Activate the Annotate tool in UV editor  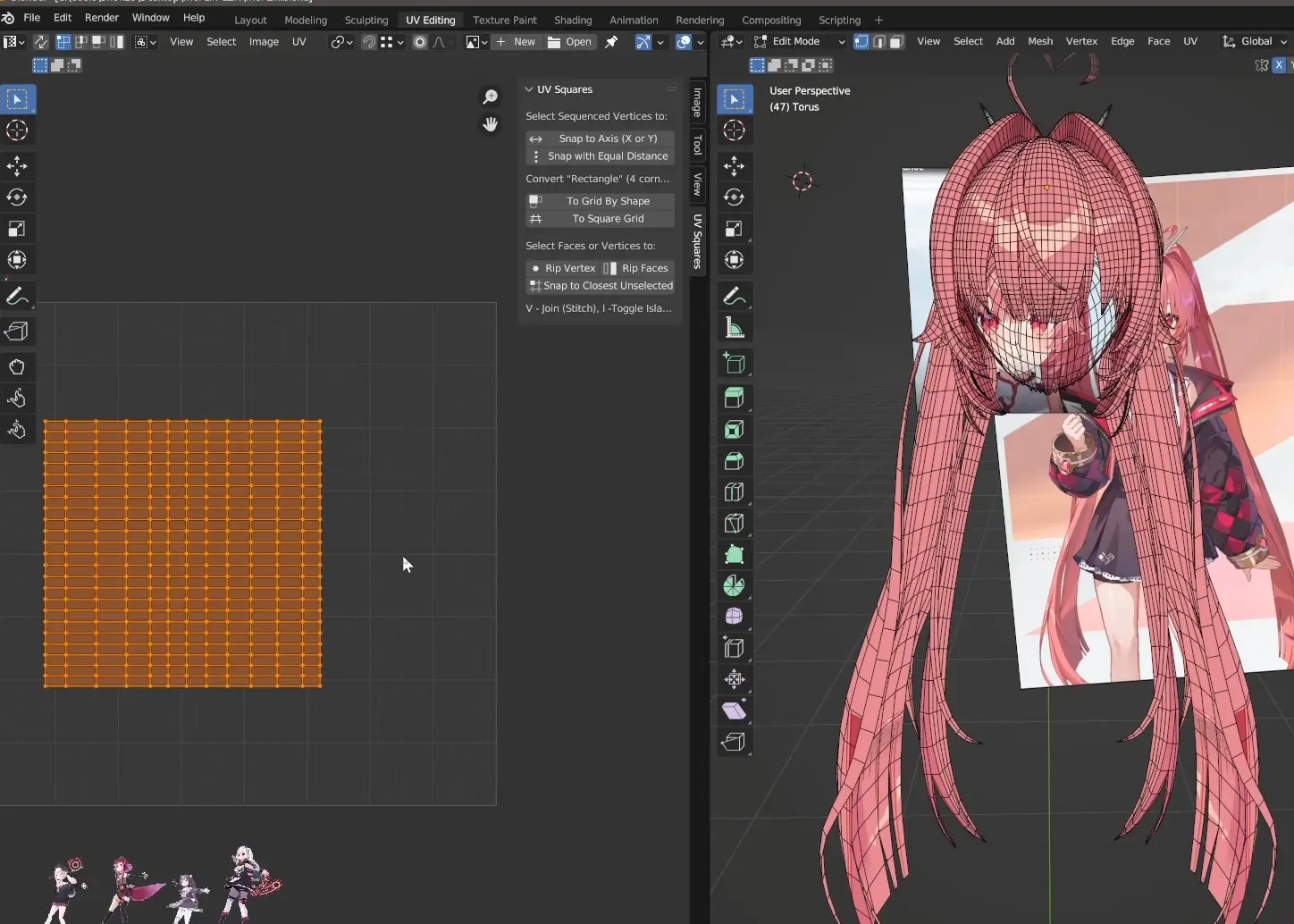(x=17, y=296)
